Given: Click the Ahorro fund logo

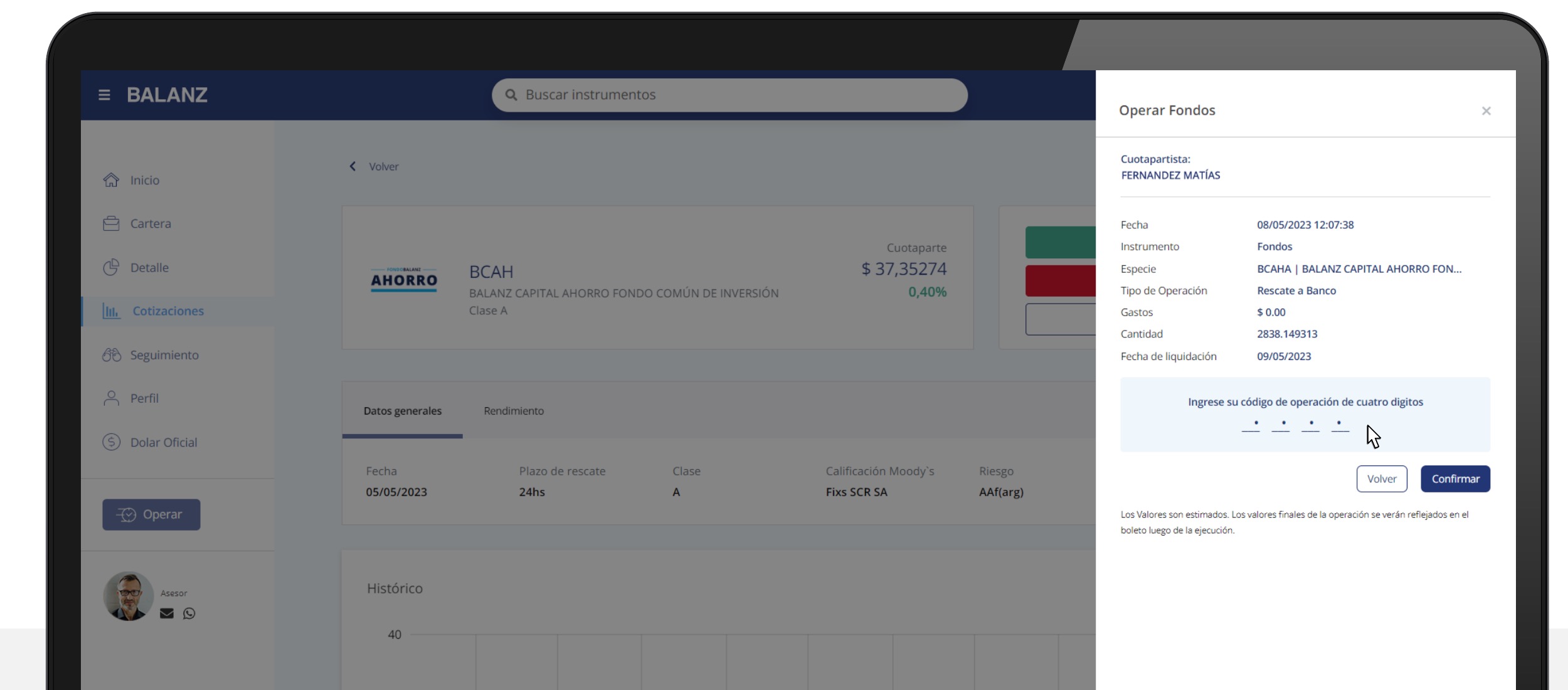Looking at the screenshot, I should [404, 279].
